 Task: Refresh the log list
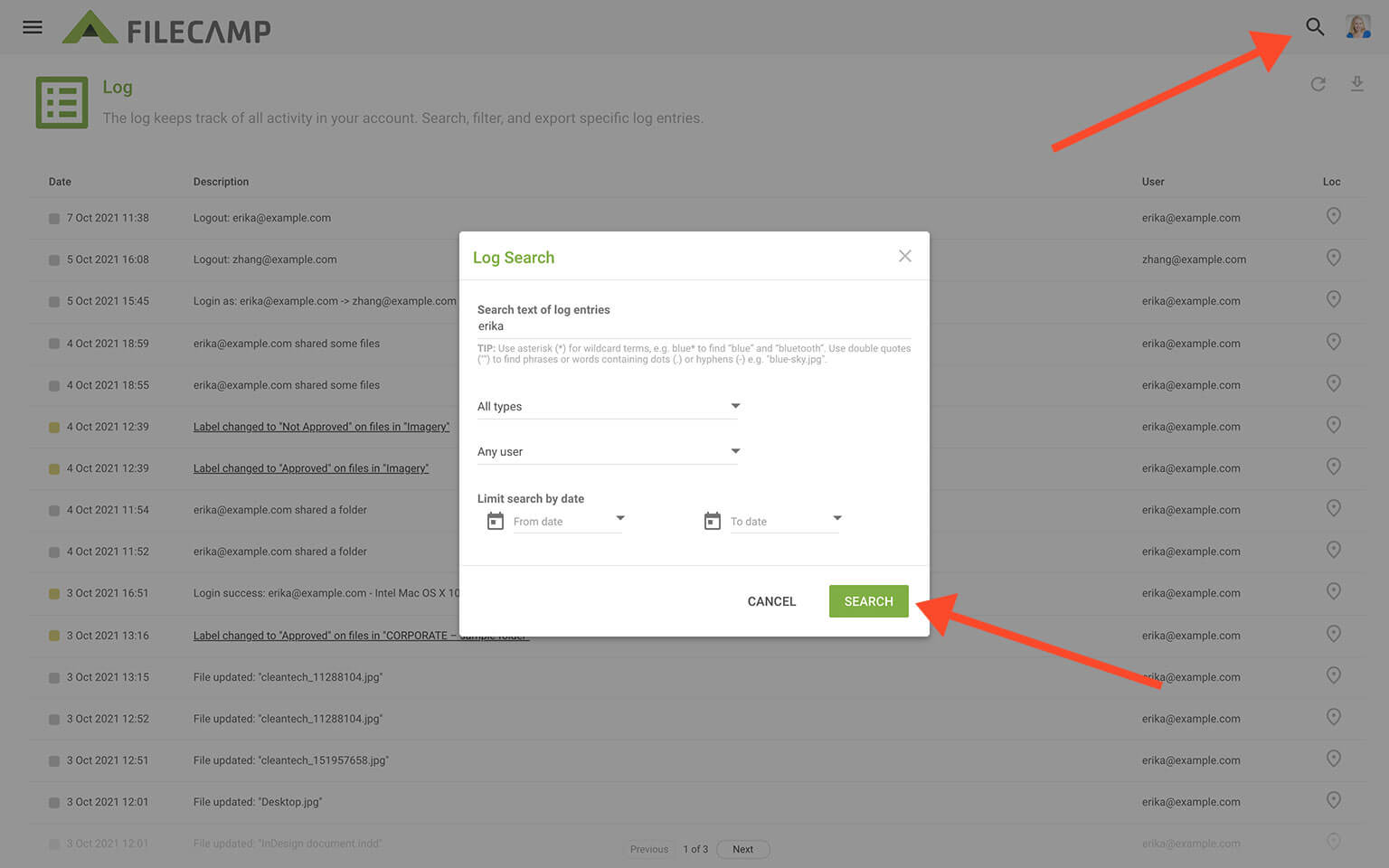(1318, 84)
